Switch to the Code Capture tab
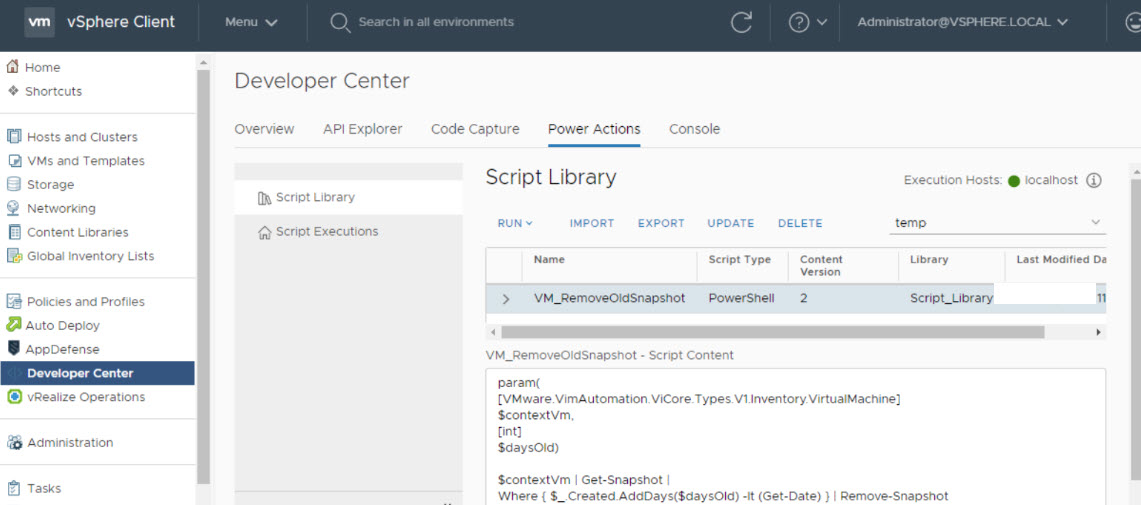The image size is (1141, 505). pyautogui.click(x=475, y=129)
